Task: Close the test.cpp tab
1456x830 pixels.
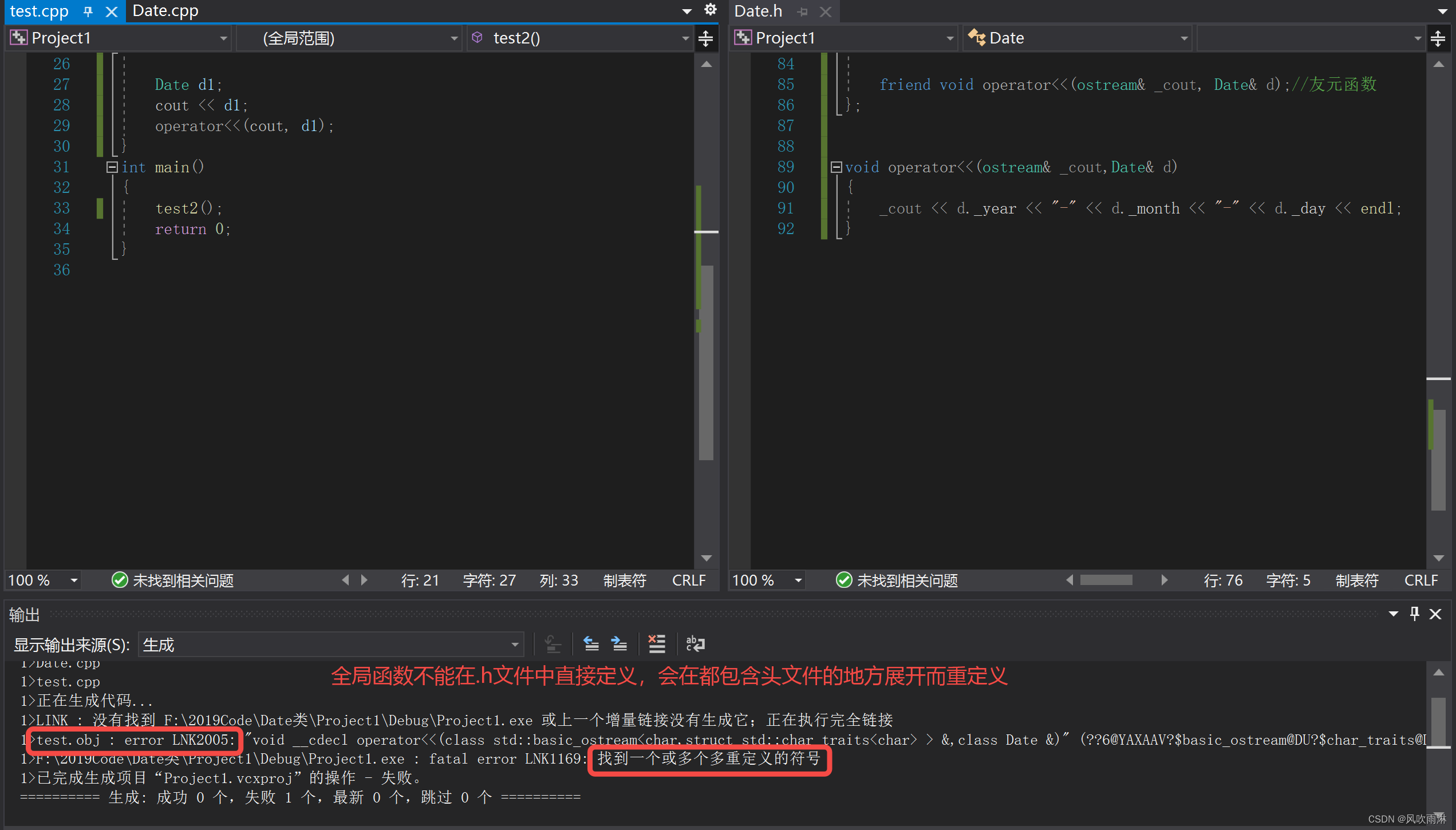Action: click(x=112, y=11)
